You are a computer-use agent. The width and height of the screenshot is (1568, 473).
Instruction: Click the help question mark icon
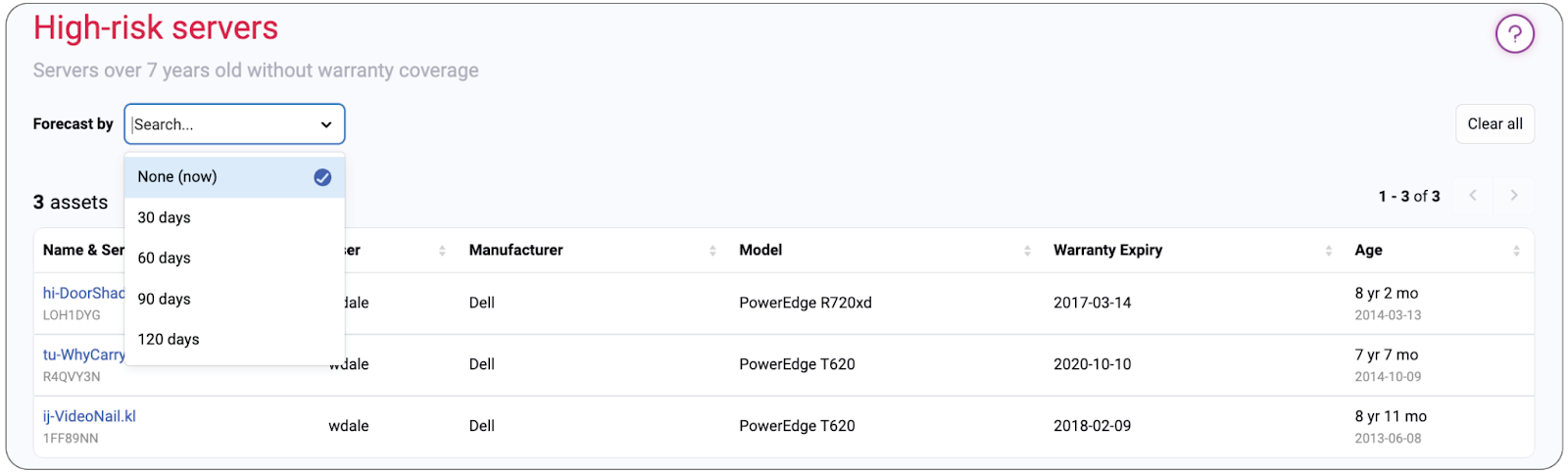point(1514,34)
